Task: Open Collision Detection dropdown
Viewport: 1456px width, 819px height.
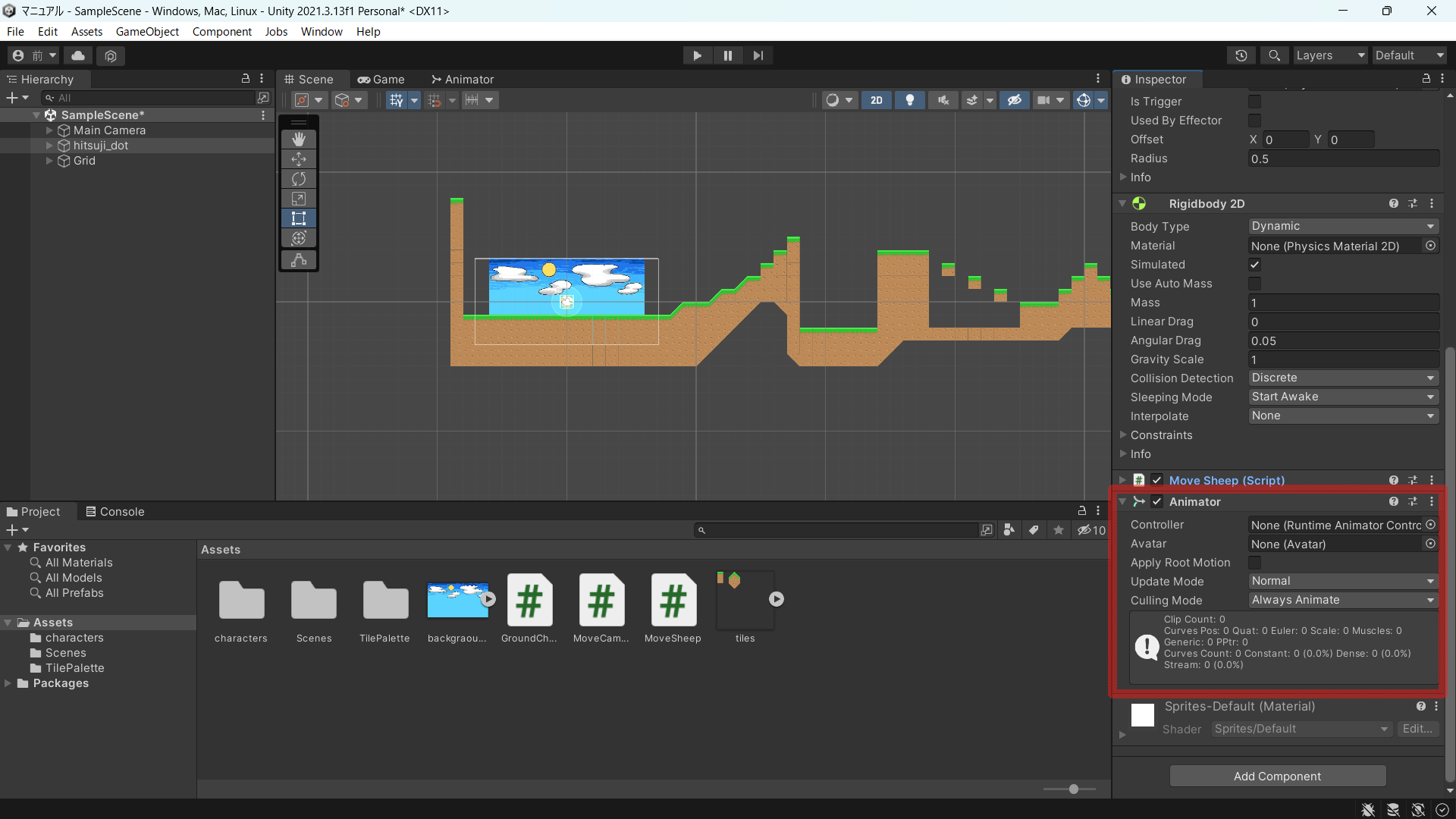Action: point(1342,377)
